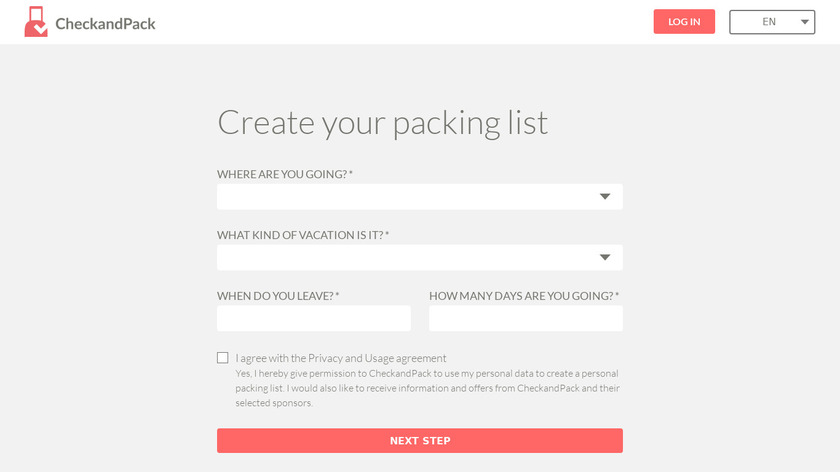The width and height of the screenshot is (840, 472).
Task: Expand the kind of vacation dropdown
Action: 419,258
